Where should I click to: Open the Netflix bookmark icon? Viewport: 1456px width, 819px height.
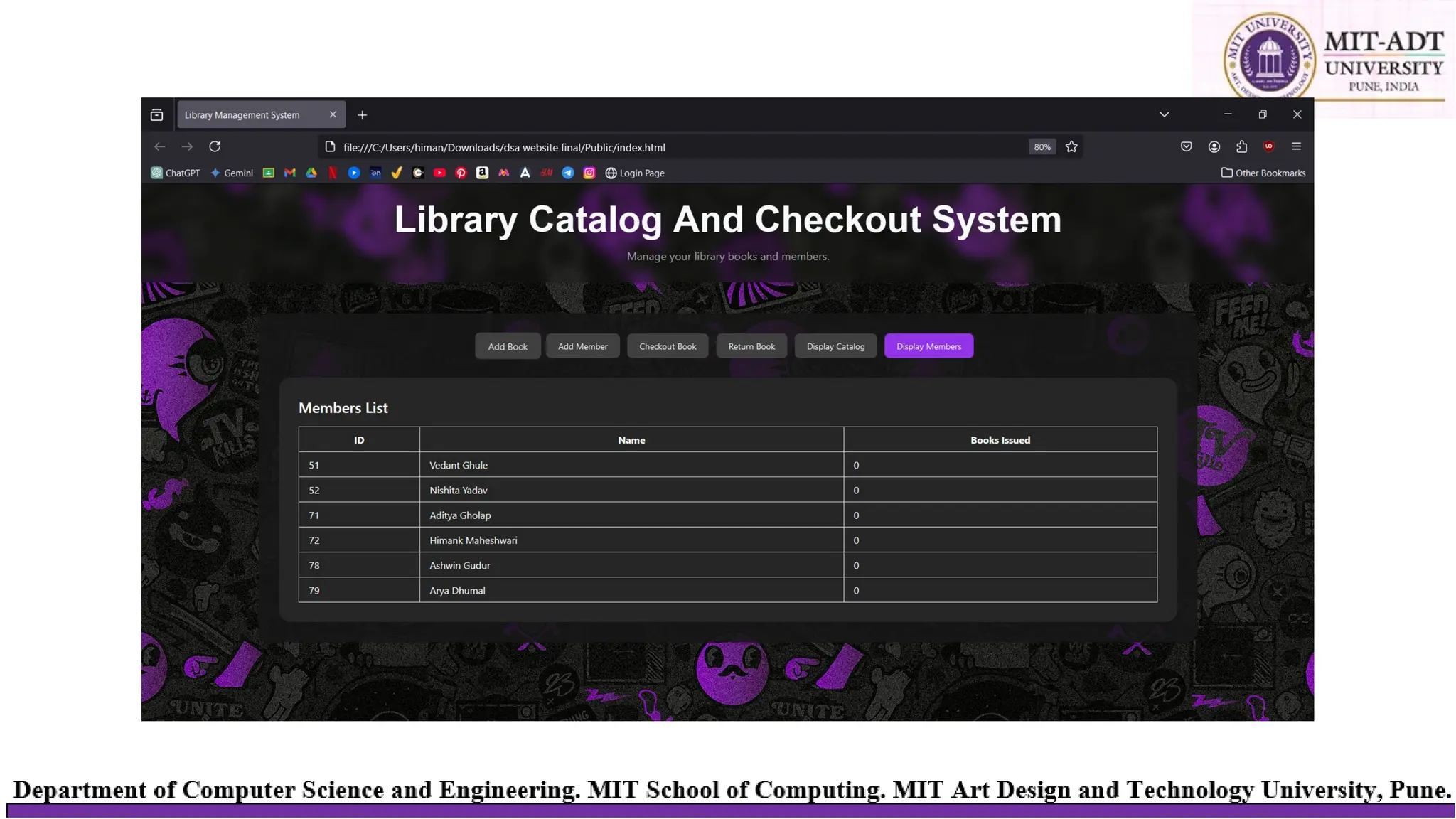333,173
